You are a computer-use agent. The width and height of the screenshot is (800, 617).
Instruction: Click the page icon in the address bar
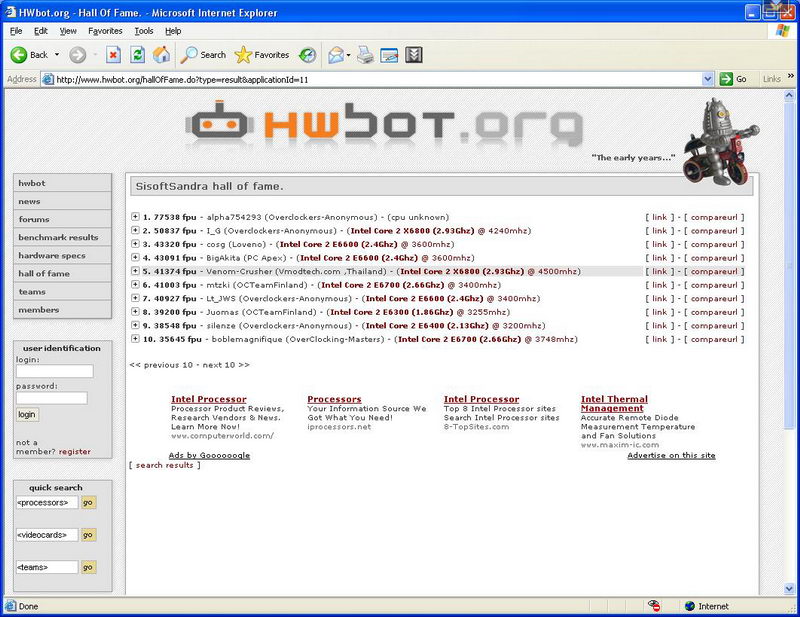[x=48, y=79]
